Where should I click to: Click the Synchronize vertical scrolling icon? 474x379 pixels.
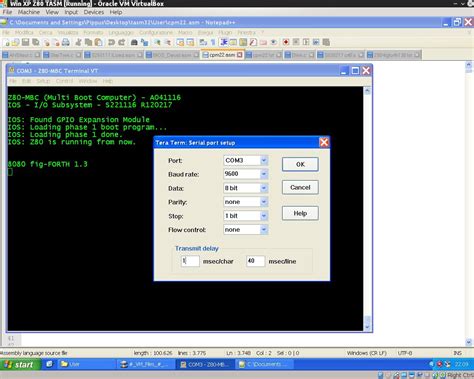click(180, 42)
